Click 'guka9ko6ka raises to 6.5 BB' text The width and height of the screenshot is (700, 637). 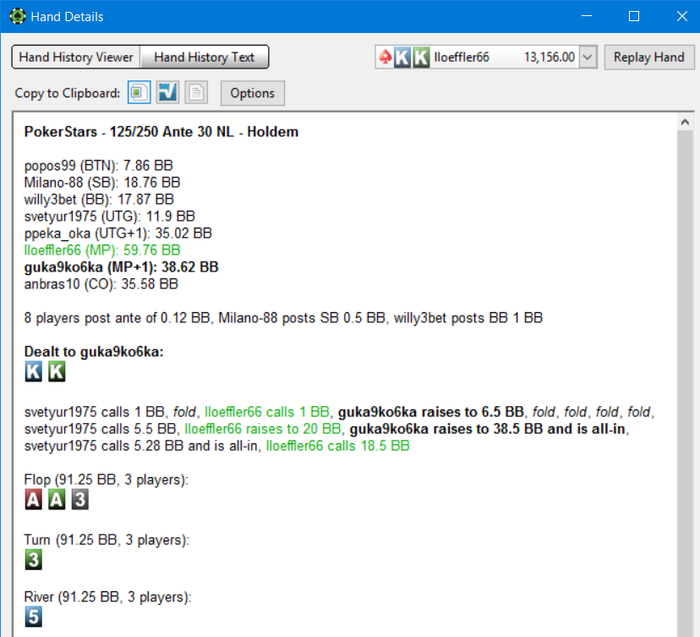[431, 412]
